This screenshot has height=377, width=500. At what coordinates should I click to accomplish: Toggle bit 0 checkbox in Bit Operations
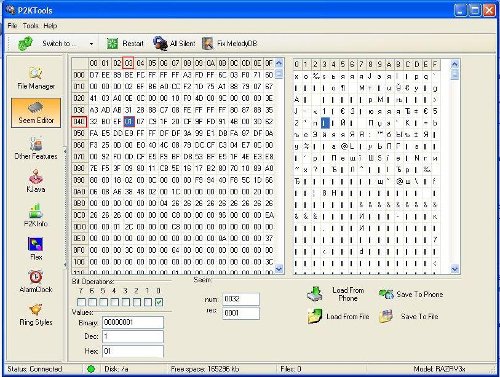159,302
